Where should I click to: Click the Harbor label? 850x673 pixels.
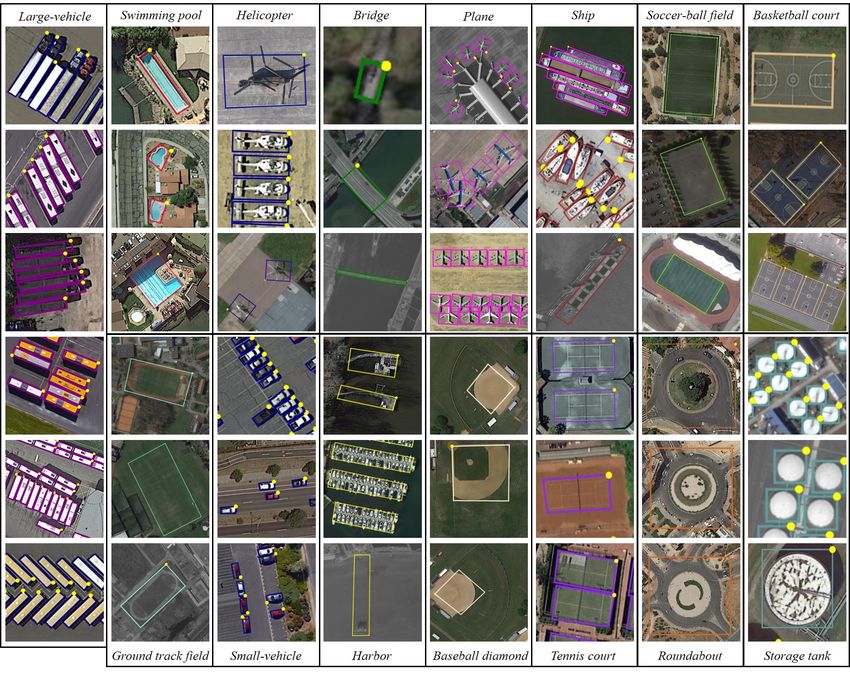pos(371,656)
